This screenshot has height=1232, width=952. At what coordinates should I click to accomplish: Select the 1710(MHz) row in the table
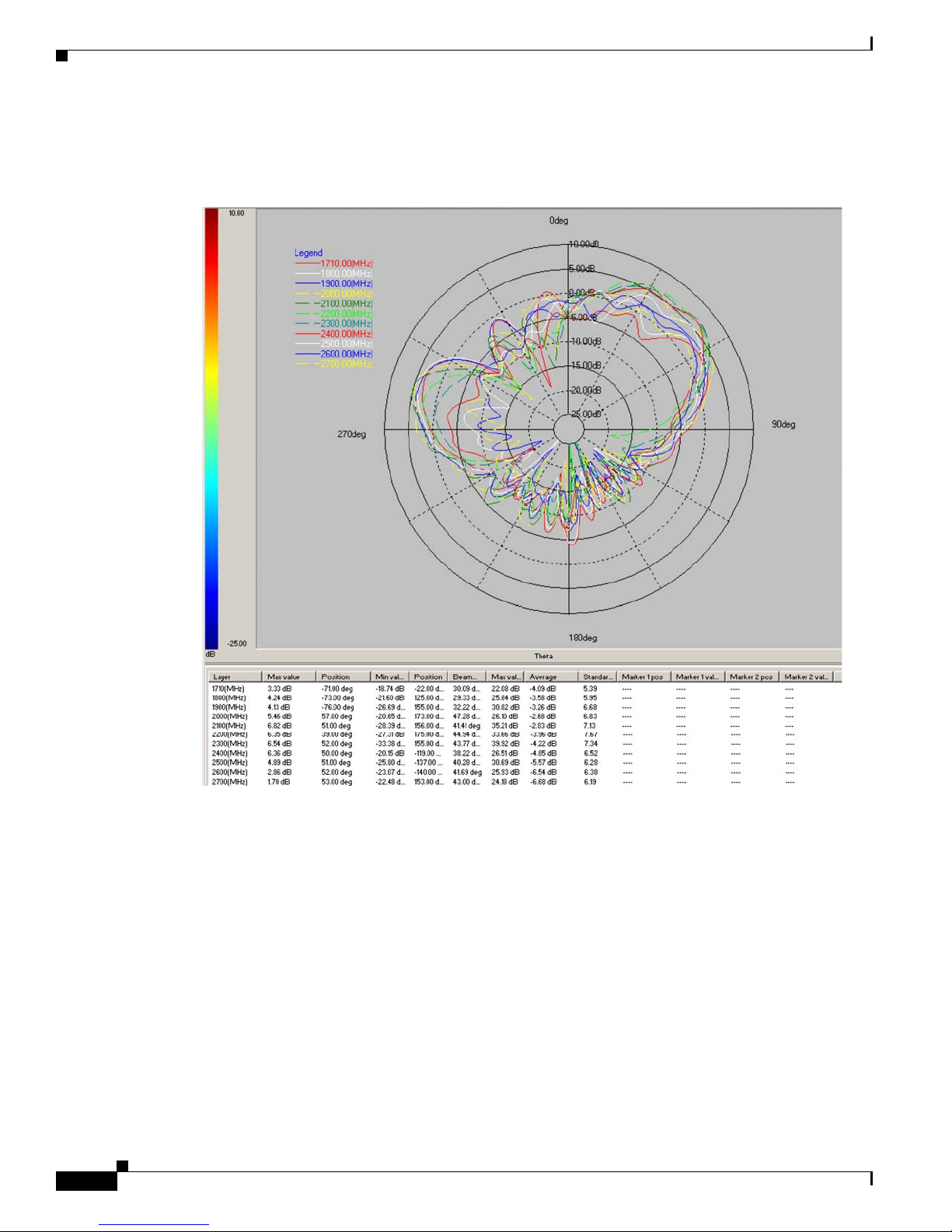(228, 689)
